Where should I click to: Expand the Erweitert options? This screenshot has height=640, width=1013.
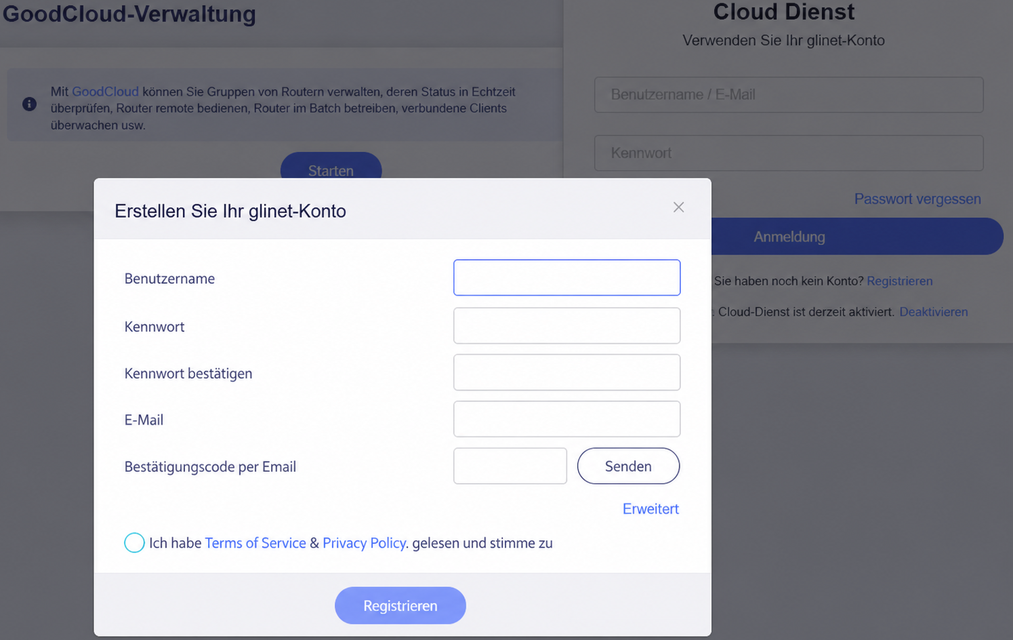pyautogui.click(x=651, y=509)
